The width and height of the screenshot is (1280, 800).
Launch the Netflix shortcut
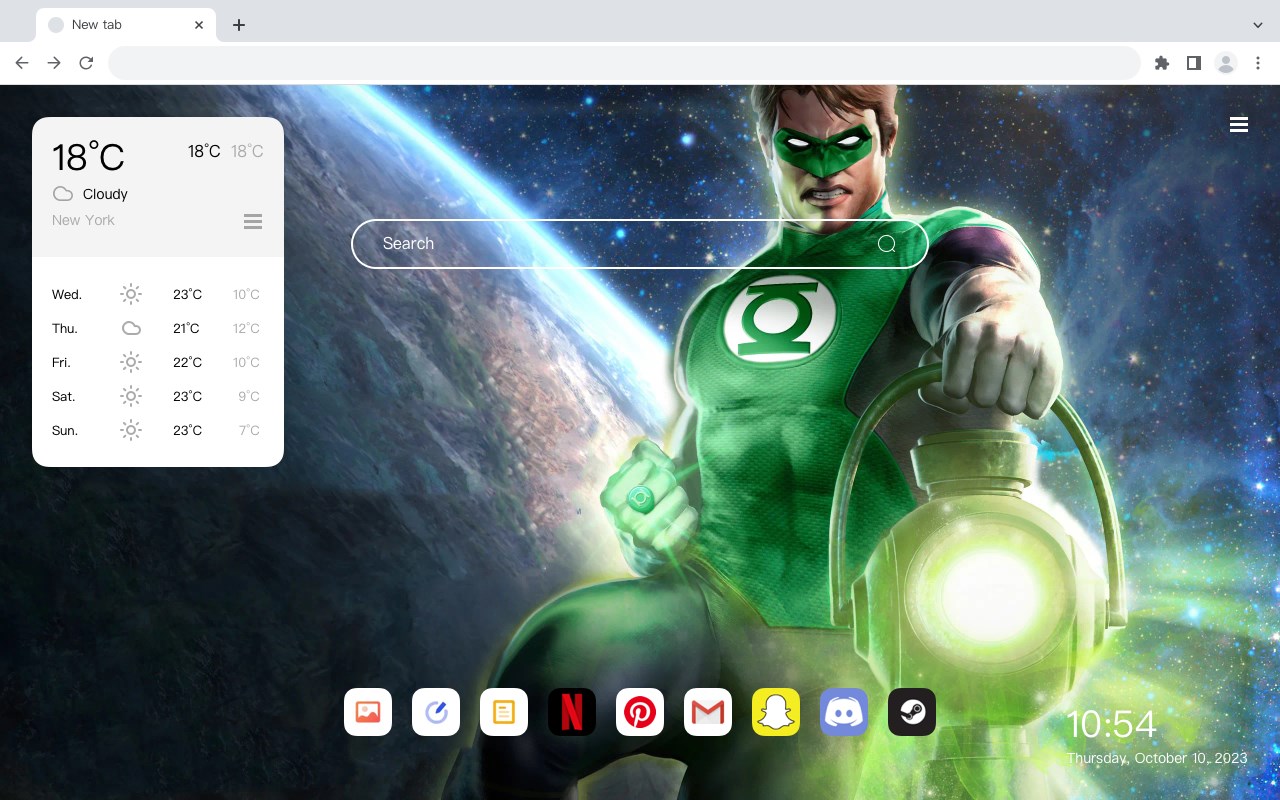[572, 712]
